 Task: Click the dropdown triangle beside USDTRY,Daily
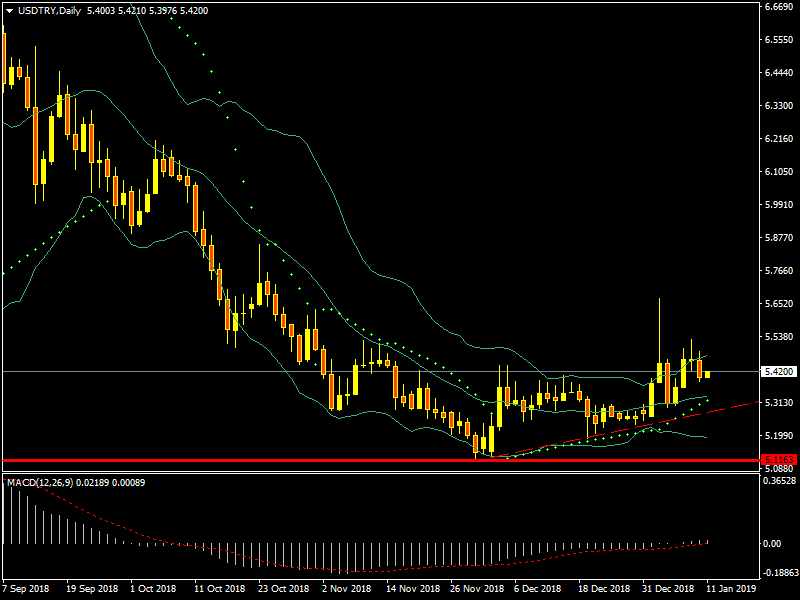pyautogui.click(x=9, y=11)
